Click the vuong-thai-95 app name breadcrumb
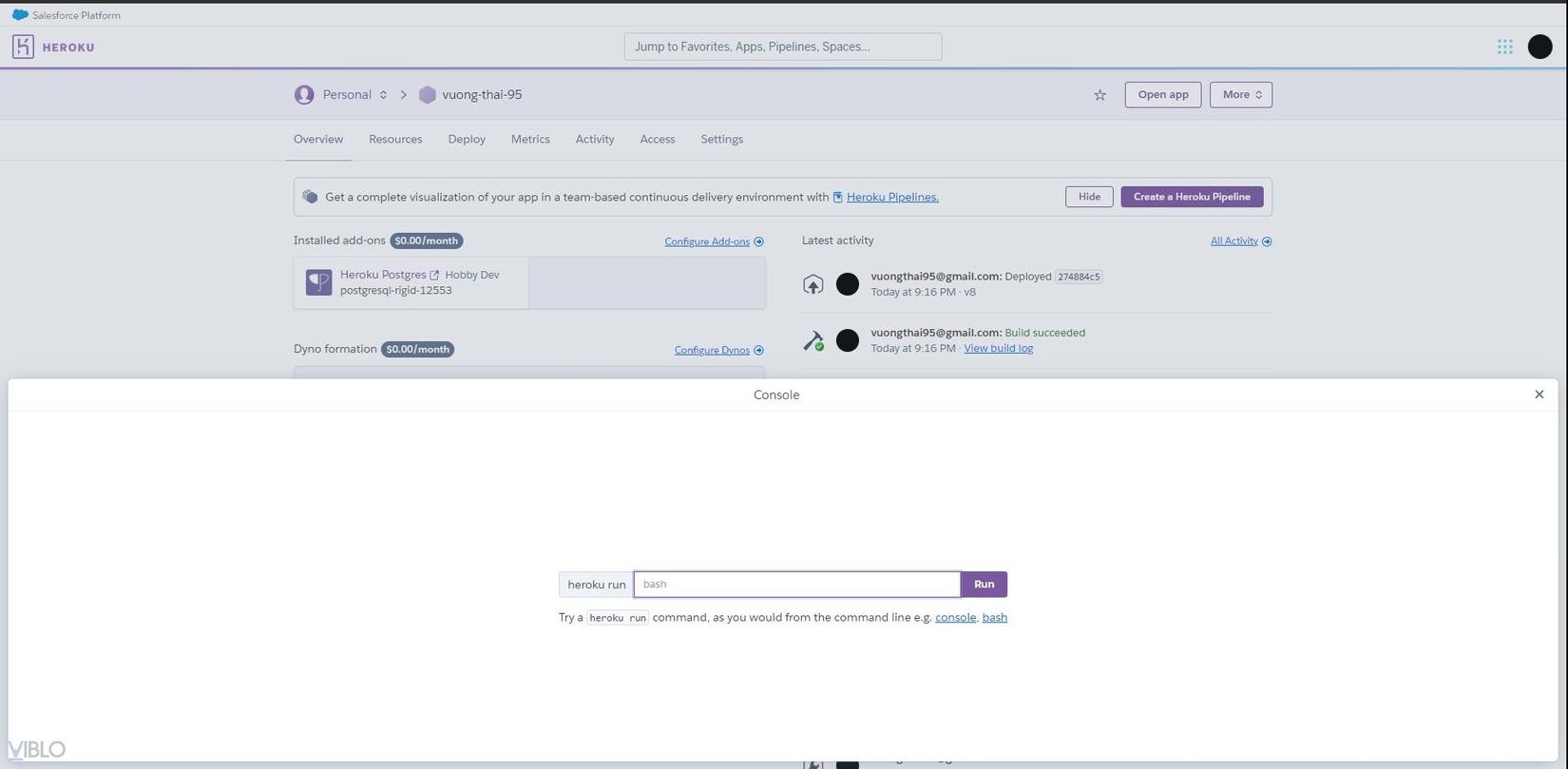Screen dimensions: 1568x769 pos(482,95)
